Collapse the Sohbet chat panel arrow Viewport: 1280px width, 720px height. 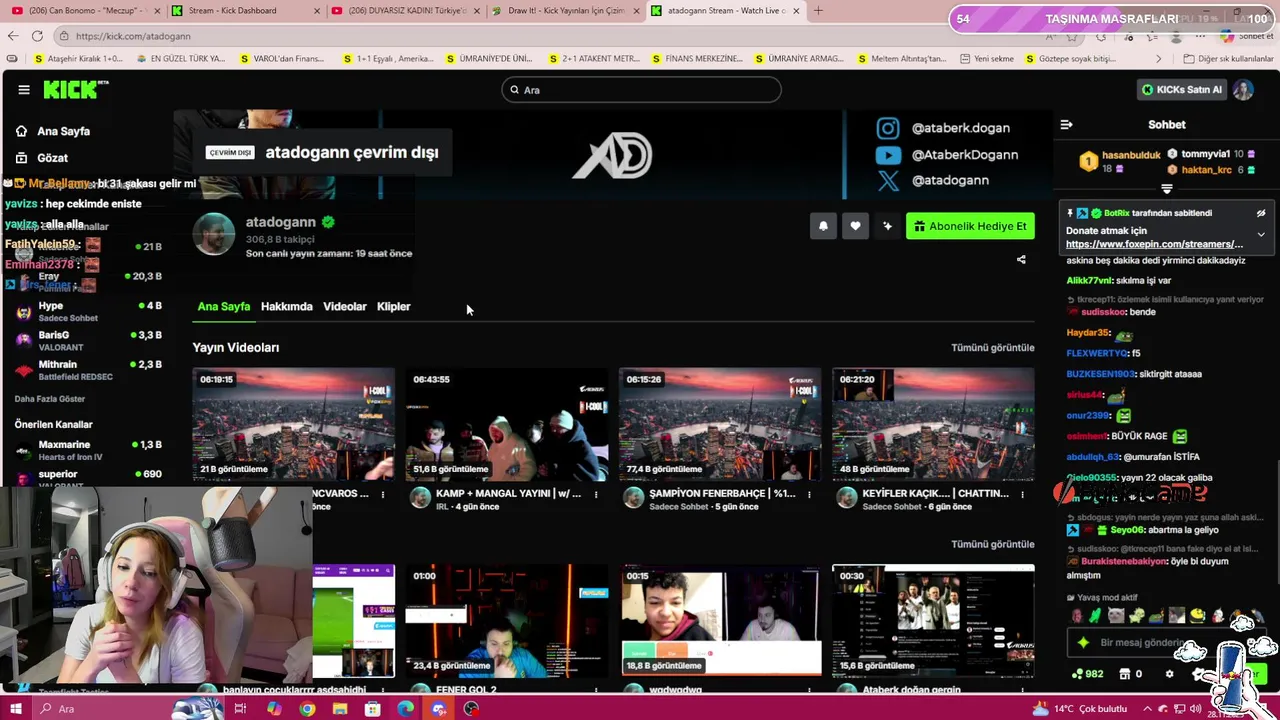pyautogui.click(x=1066, y=125)
